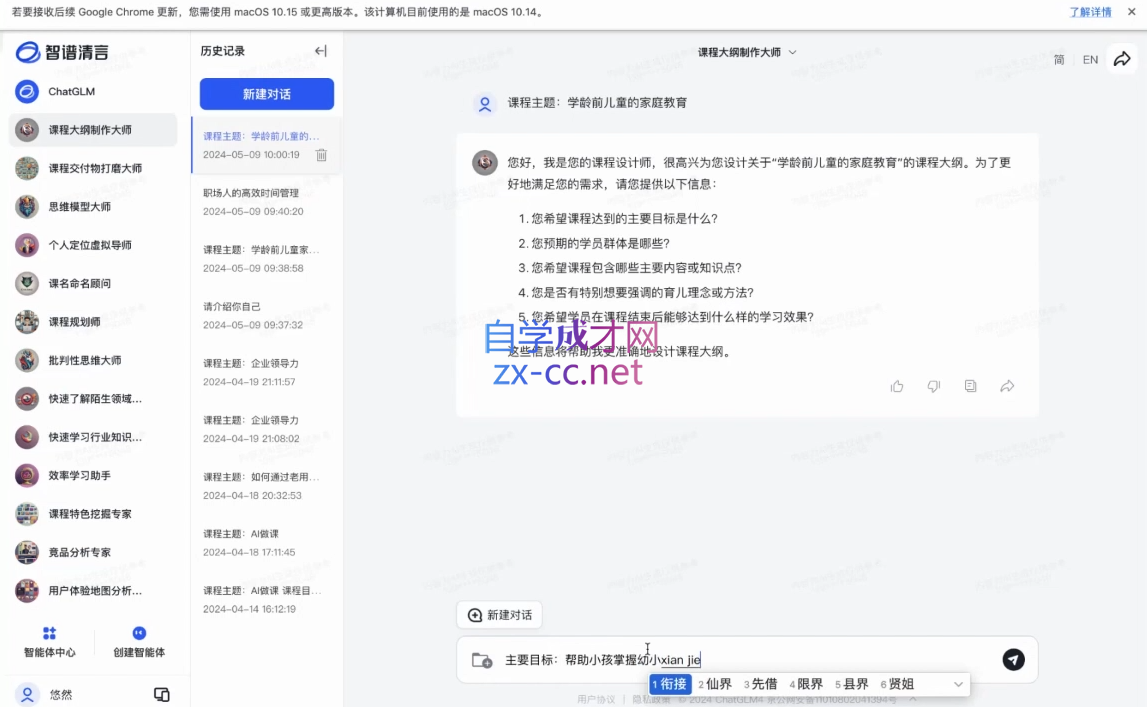Open 快速了解陌生领域 agent
The height and width of the screenshot is (707, 1147).
tap(93, 398)
